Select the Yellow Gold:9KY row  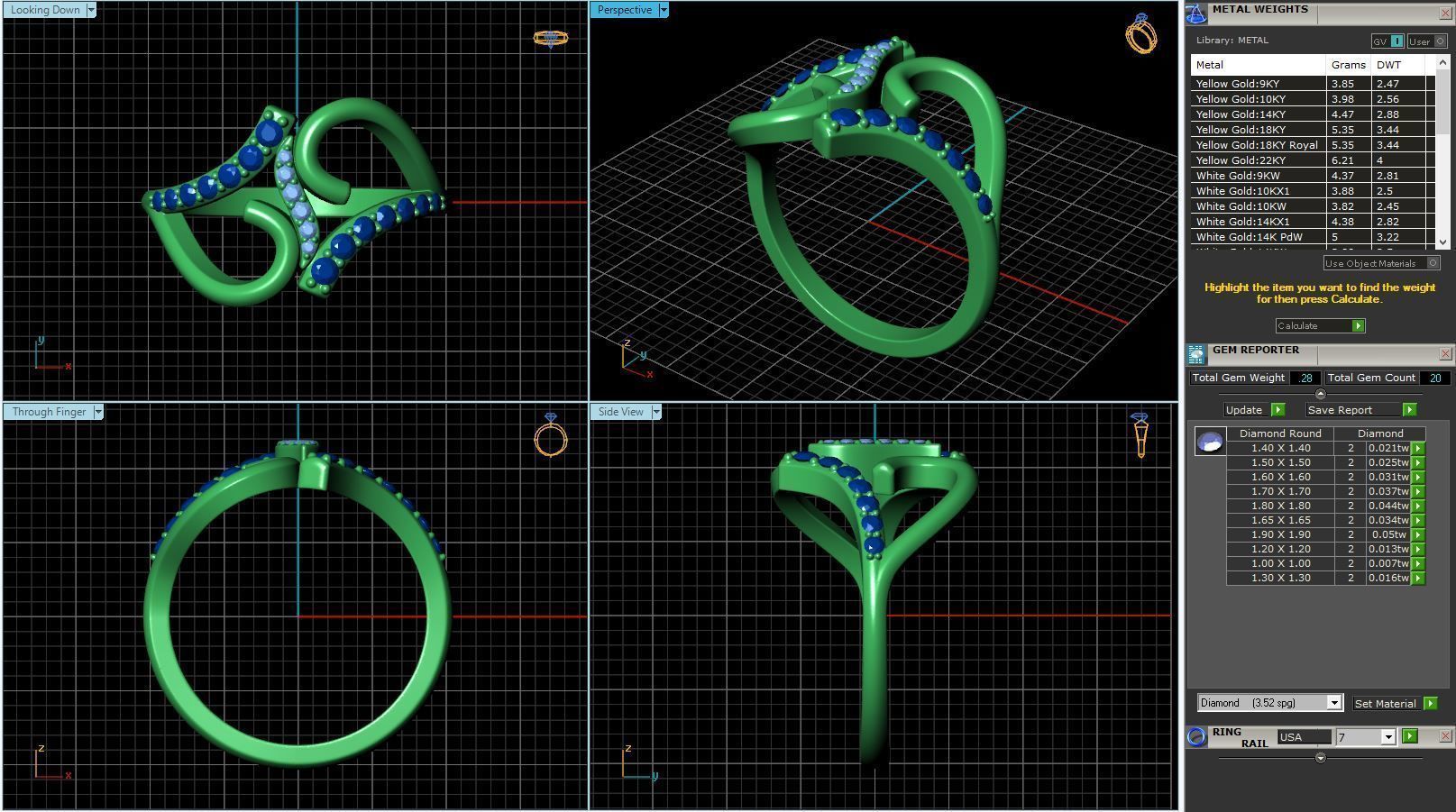[1313, 84]
